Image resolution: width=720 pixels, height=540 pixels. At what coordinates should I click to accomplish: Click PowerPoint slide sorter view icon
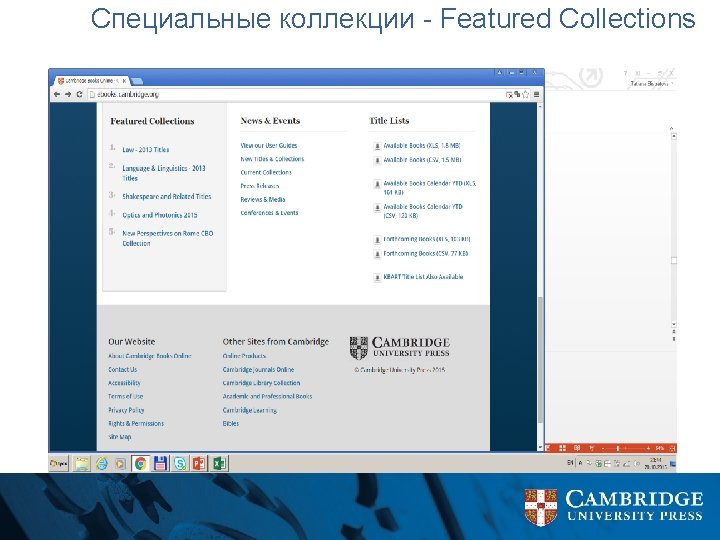(x=562, y=448)
